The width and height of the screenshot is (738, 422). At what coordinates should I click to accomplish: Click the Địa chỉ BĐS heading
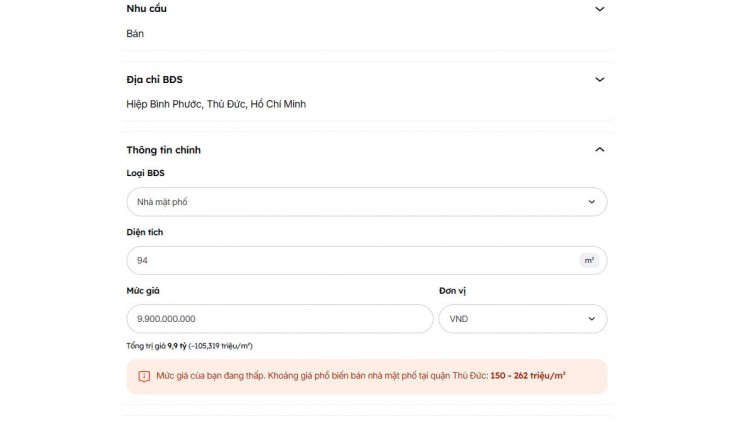154,80
